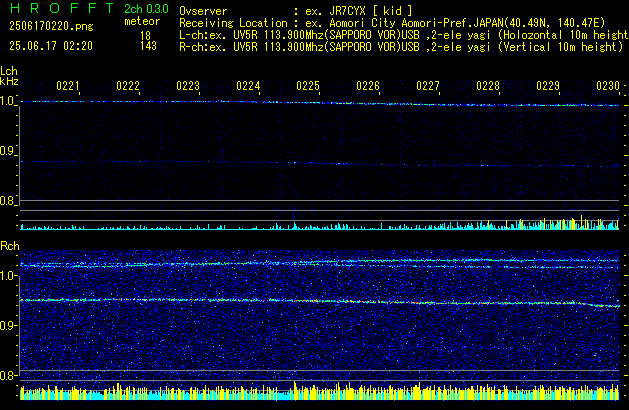Select the 0224 time marker
629x410 pixels.
click(248, 86)
